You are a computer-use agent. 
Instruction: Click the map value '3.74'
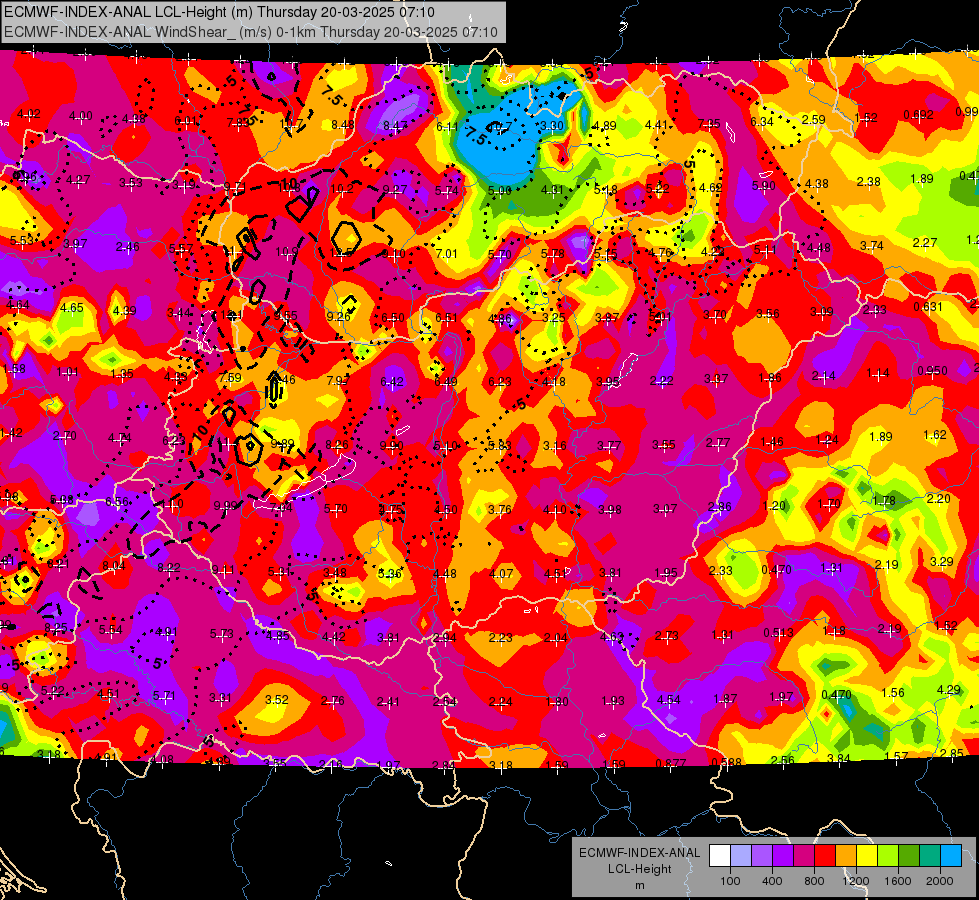(872, 245)
